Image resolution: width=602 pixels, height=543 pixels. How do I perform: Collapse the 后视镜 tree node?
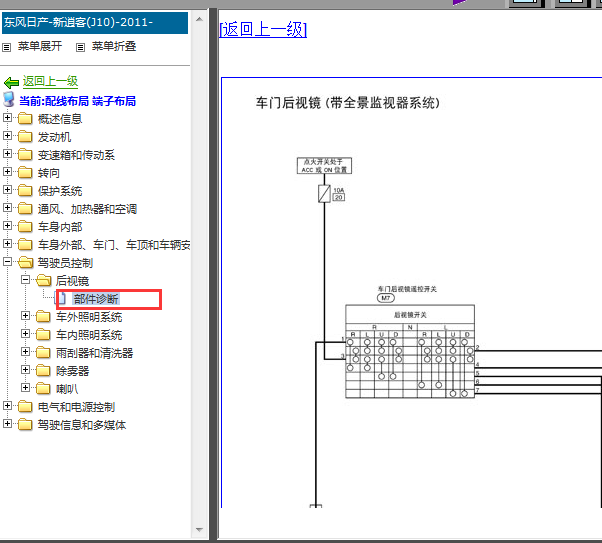click(x=25, y=280)
